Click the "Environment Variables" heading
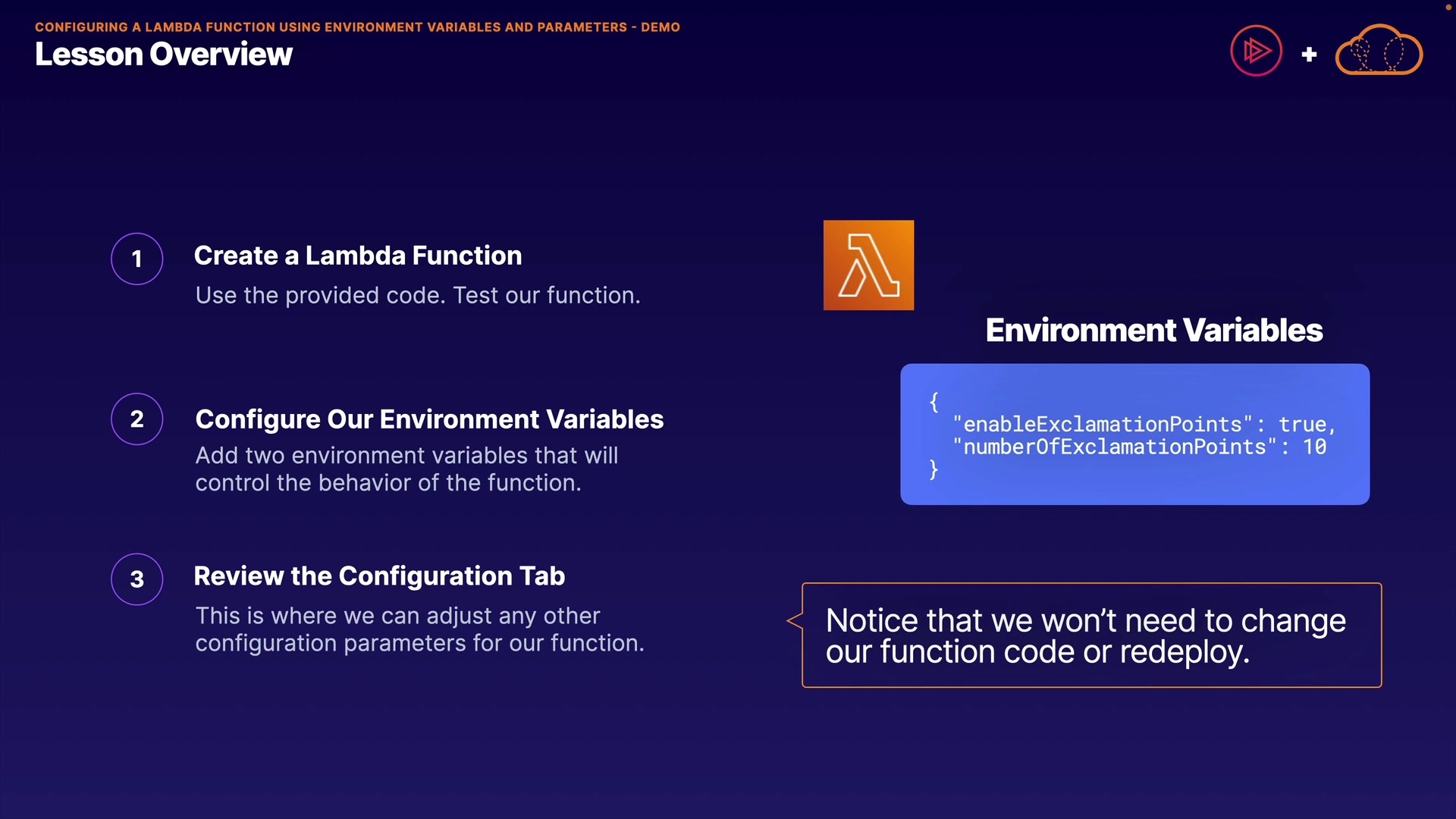 (x=1154, y=331)
